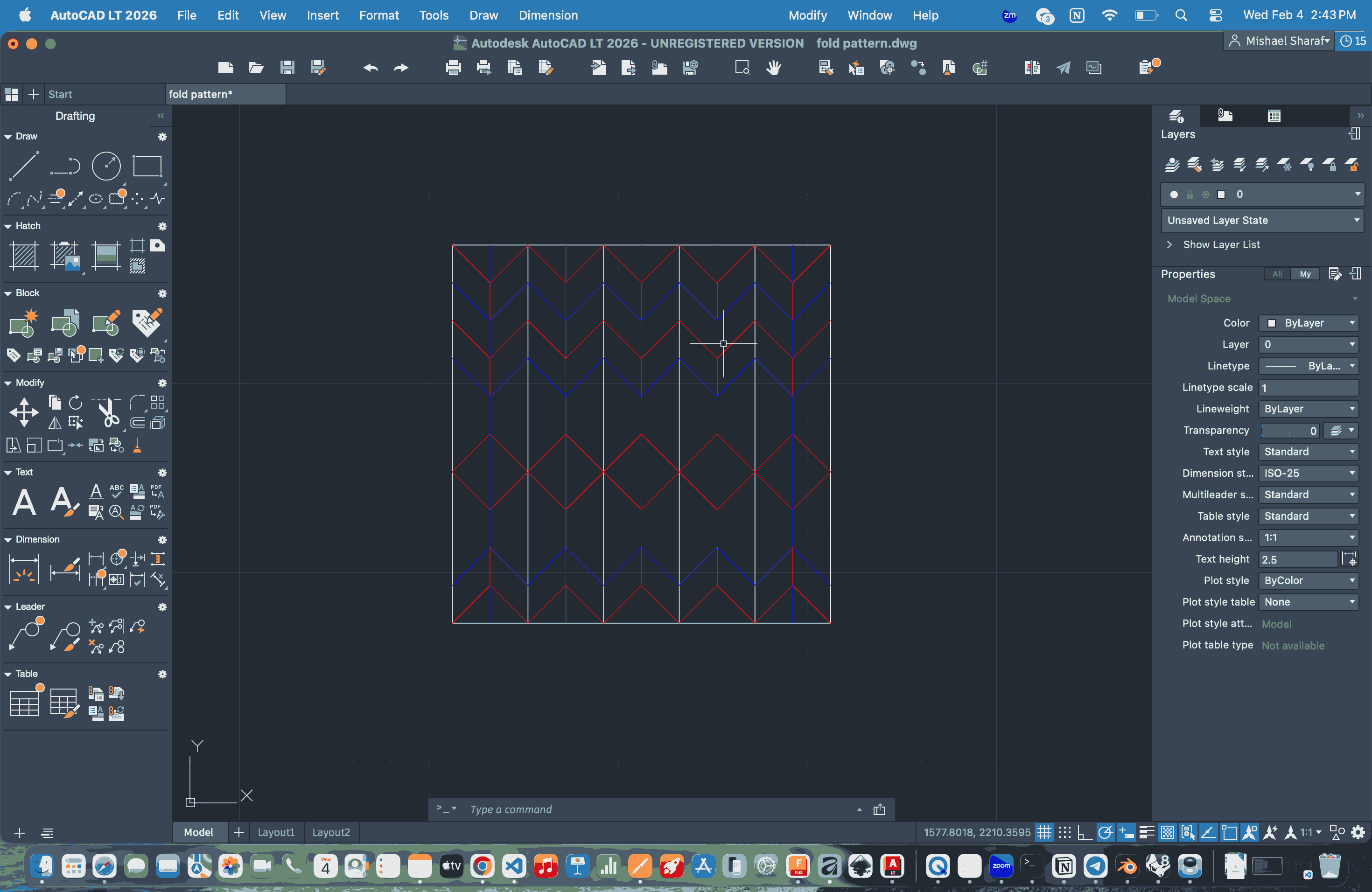Activate the Hatch pattern tool
Viewport: 1372px width, 892px height.
point(24,255)
